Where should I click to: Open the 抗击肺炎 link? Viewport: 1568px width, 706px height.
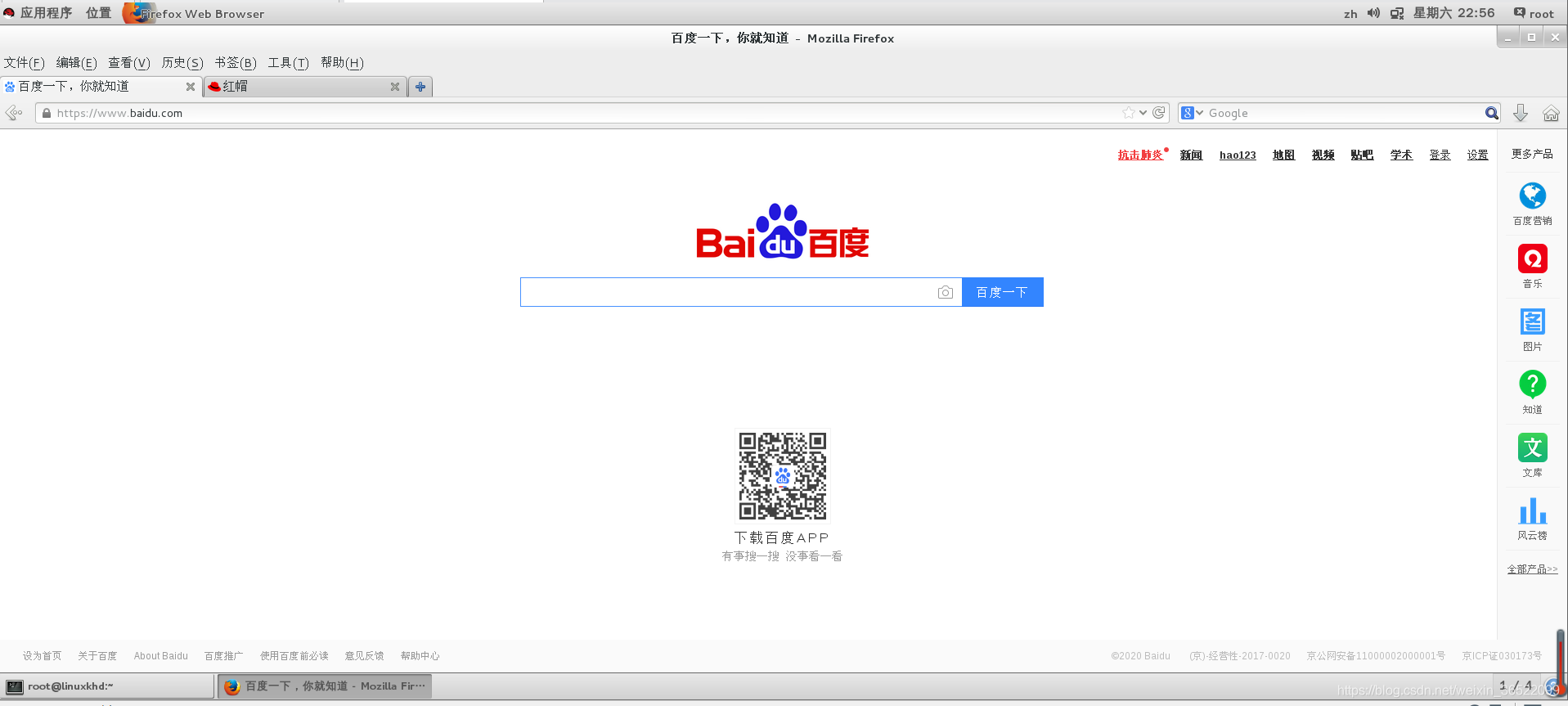(1140, 155)
